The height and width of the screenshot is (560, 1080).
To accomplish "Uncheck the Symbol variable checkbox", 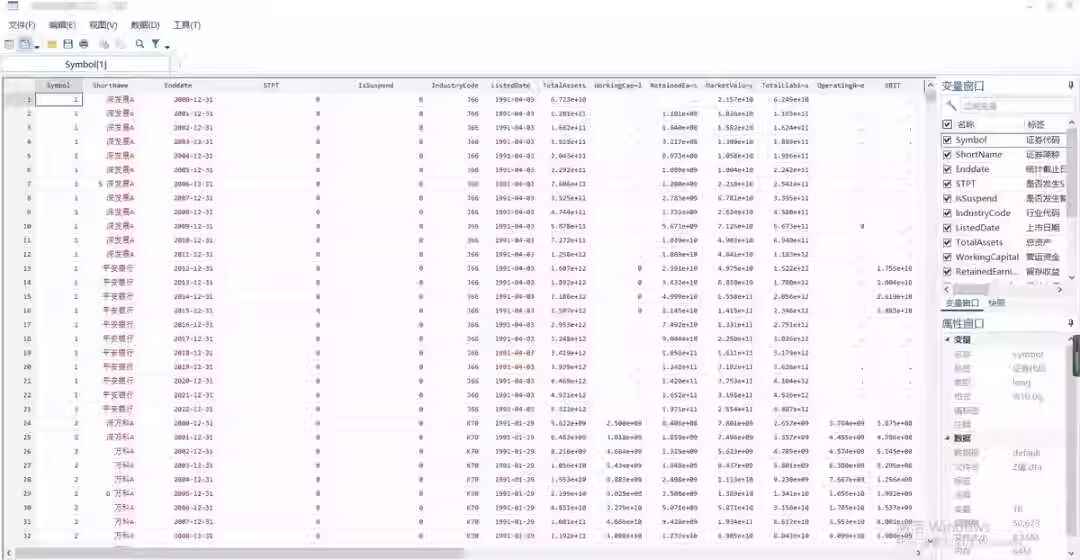I will click(x=946, y=140).
